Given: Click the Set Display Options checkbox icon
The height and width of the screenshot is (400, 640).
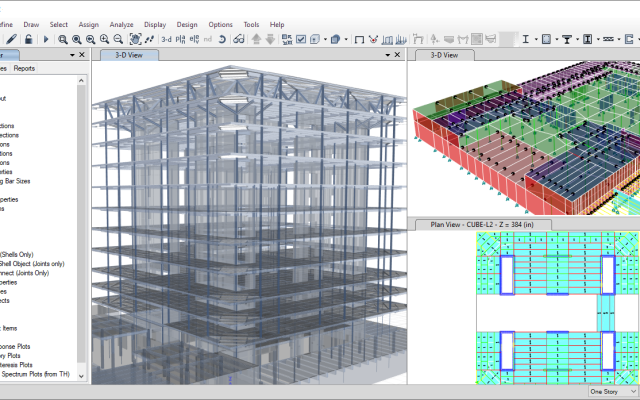Looking at the screenshot, I should click(300, 39).
